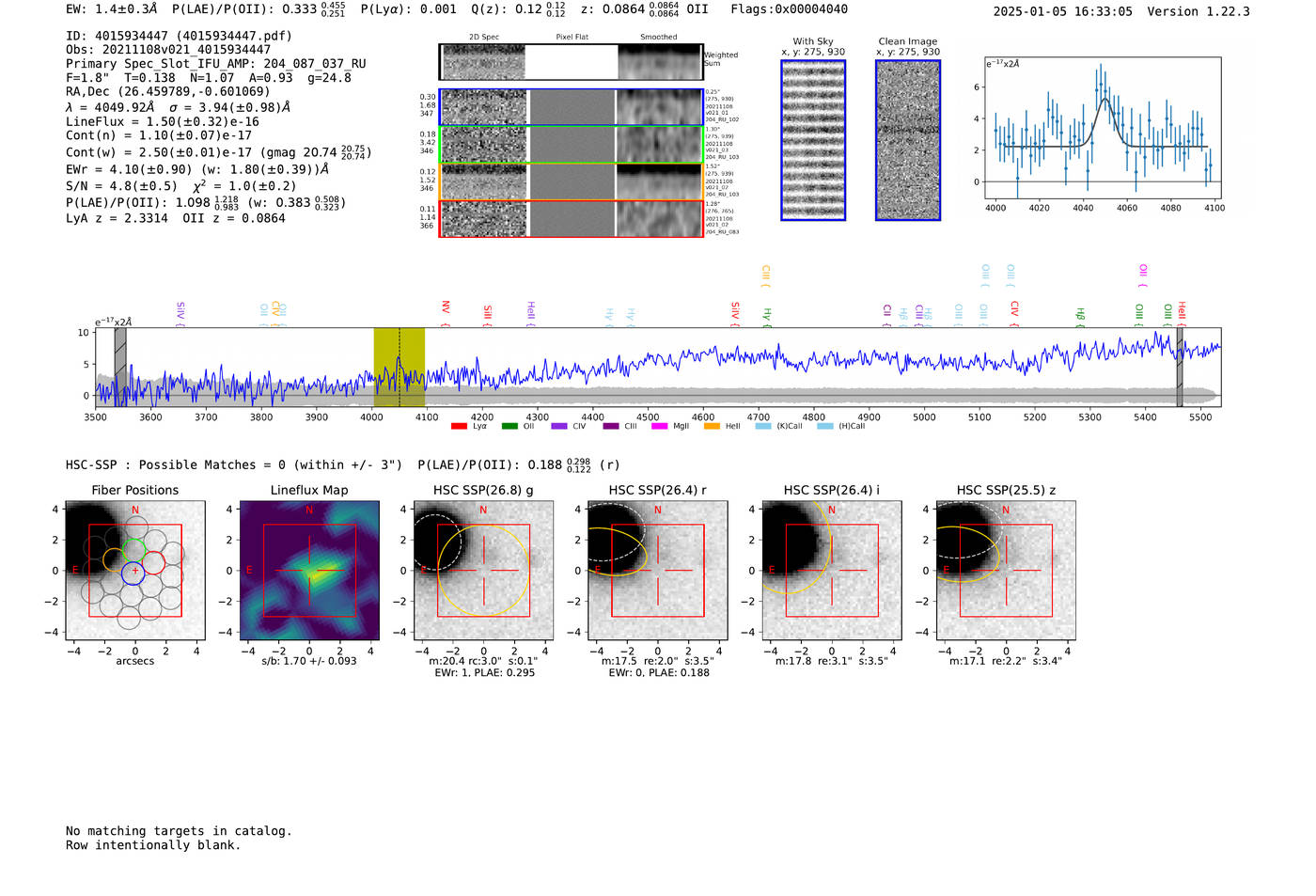Viewport: 1316px width, 896px height.
Task: Click the red HeII line marker
Action: [1182, 314]
